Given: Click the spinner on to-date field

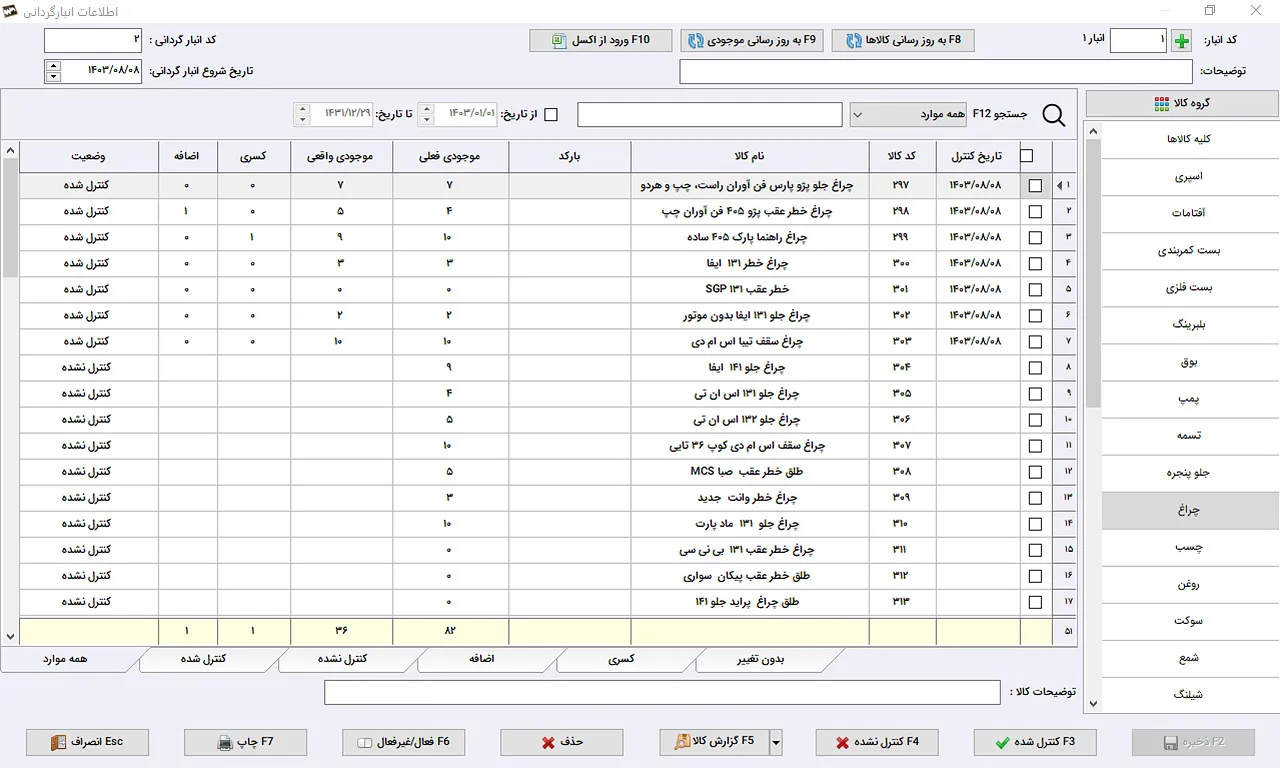Looking at the screenshot, I should click(x=304, y=114).
